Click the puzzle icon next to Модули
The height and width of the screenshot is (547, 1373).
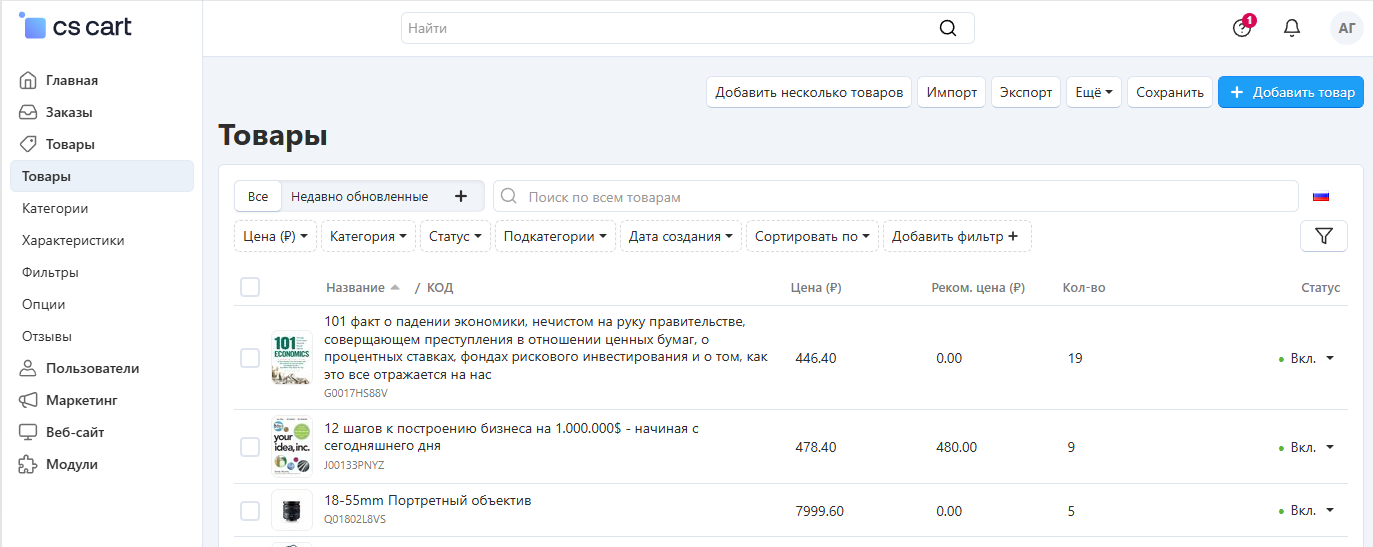point(28,464)
